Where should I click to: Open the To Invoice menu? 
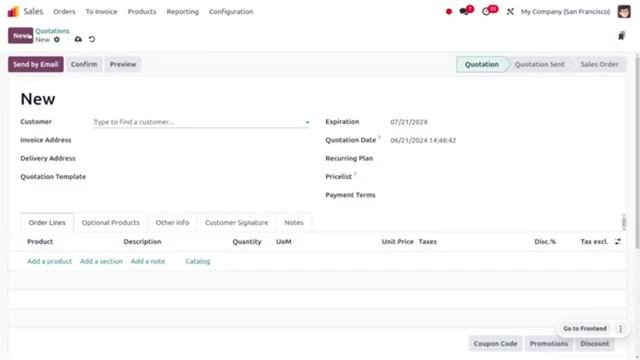[x=101, y=12]
